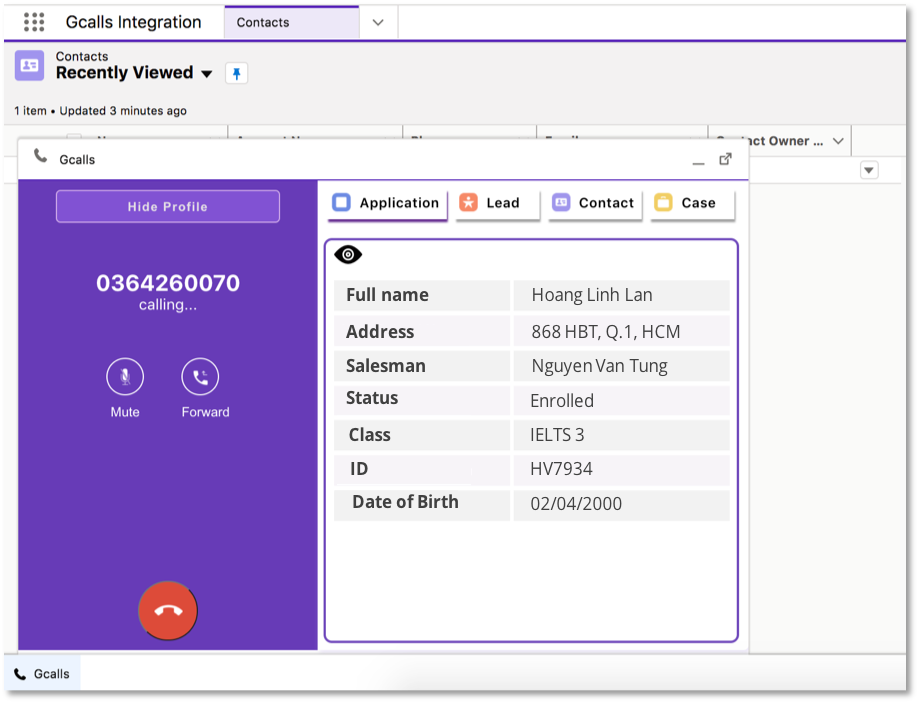Select the Contacts navigation tab
Screen dimensions: 918x702
tap(292, 22)
